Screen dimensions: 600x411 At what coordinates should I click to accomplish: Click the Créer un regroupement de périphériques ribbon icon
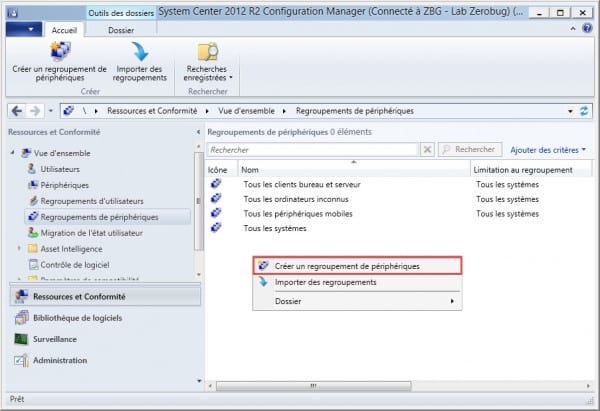[60, 52]
